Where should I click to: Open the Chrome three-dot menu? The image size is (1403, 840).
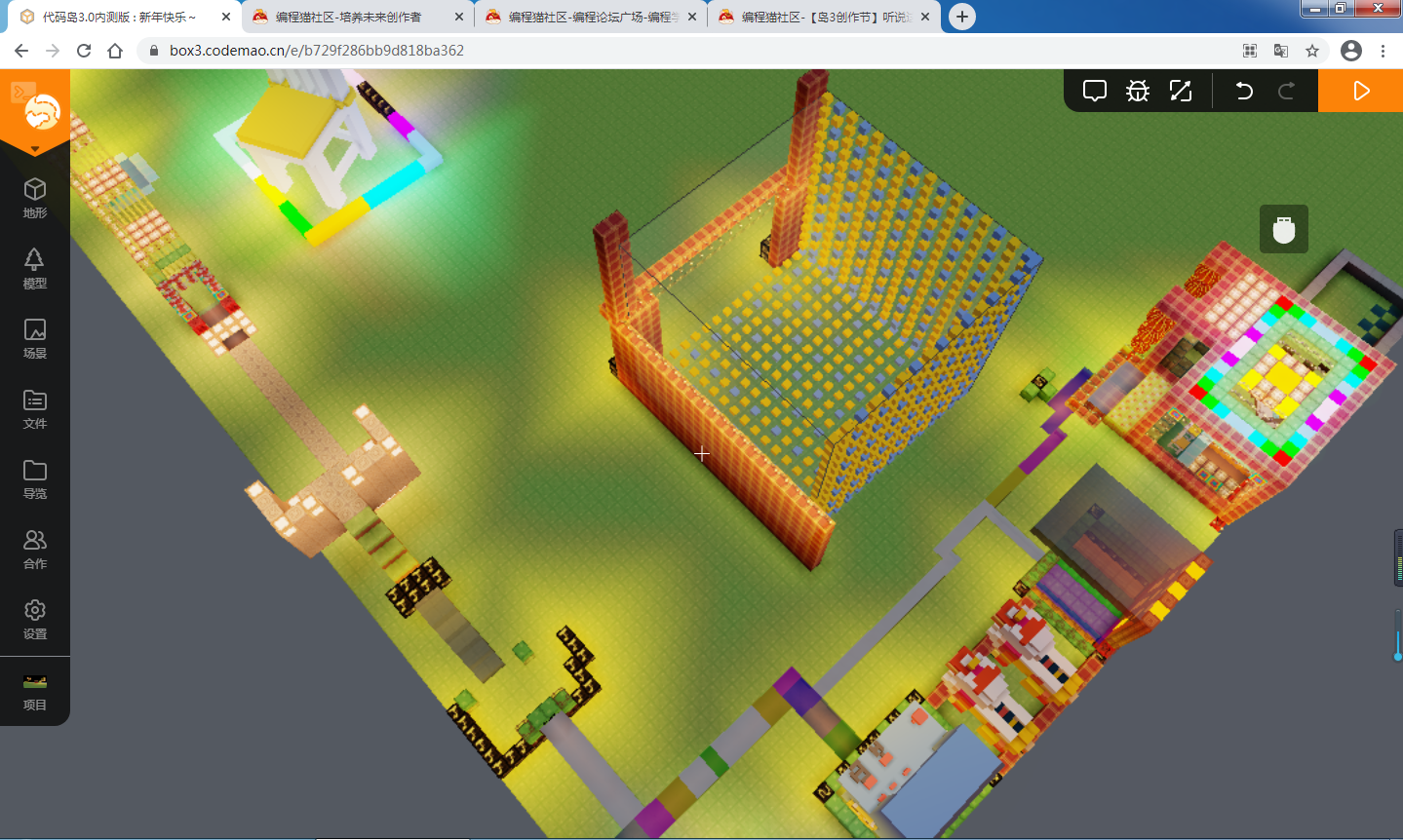(1383, 51)
